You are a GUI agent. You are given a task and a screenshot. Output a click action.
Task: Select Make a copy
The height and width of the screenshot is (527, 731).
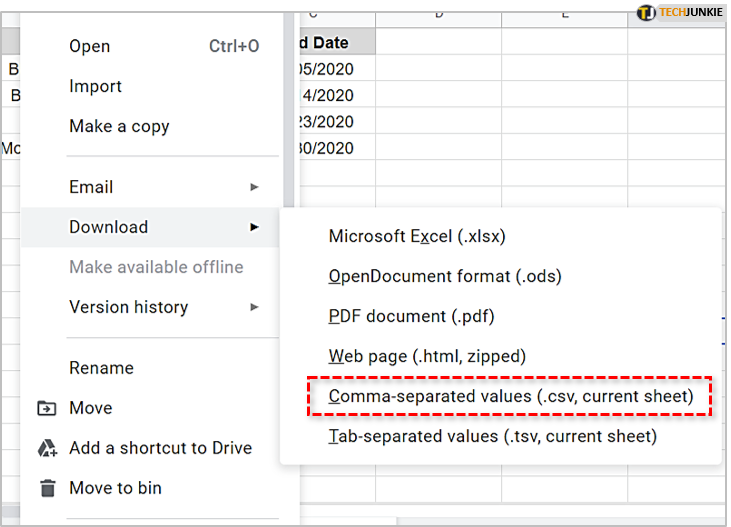tap(119, 126)
